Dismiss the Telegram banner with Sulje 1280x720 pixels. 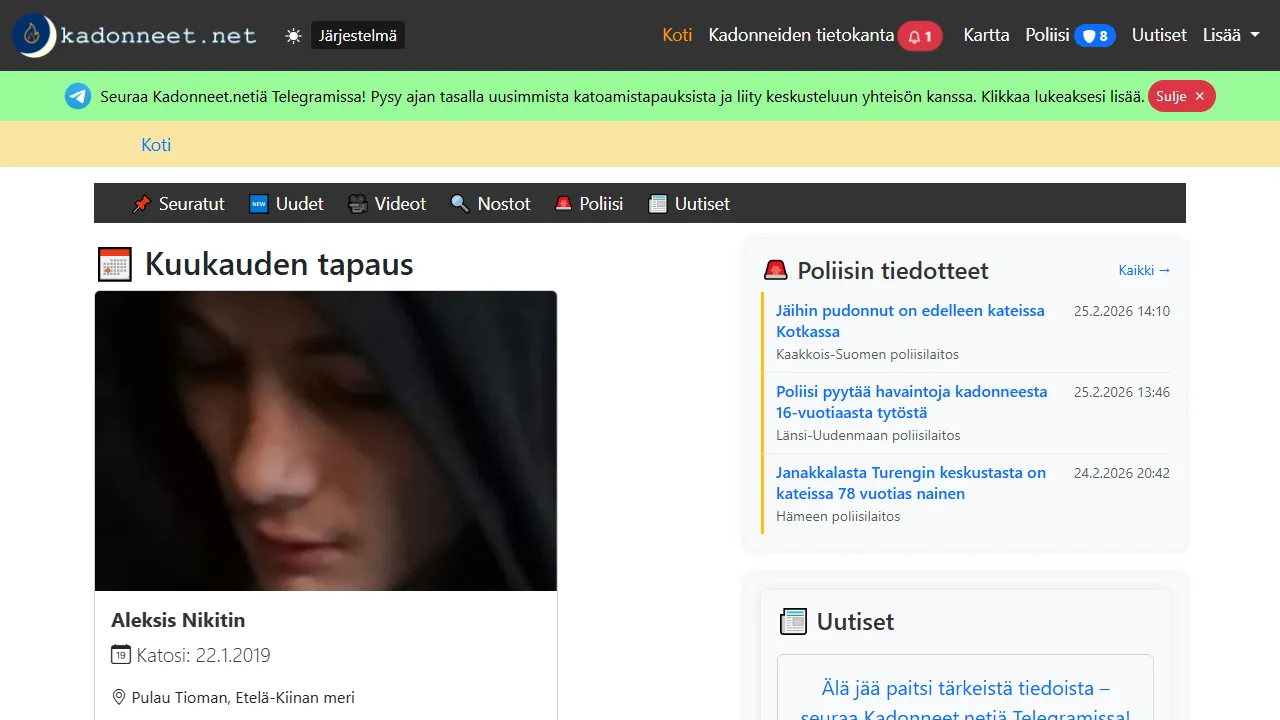[x=1181, y=96]
